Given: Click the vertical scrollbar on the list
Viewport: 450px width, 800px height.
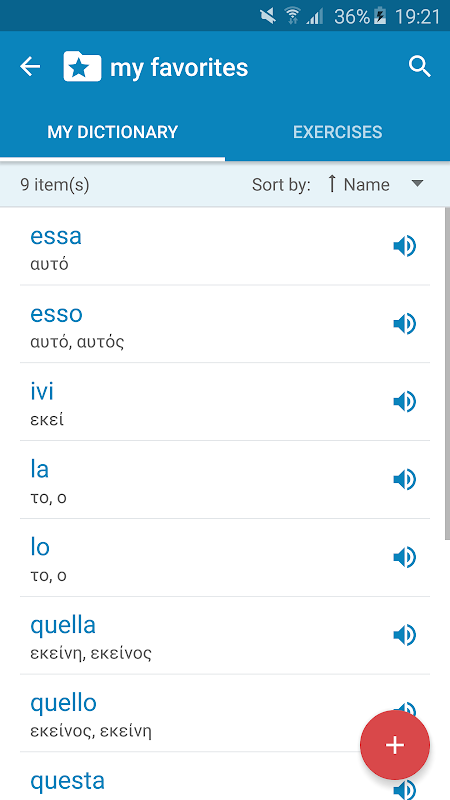Looking at the screenshot, I should (447, 374).
